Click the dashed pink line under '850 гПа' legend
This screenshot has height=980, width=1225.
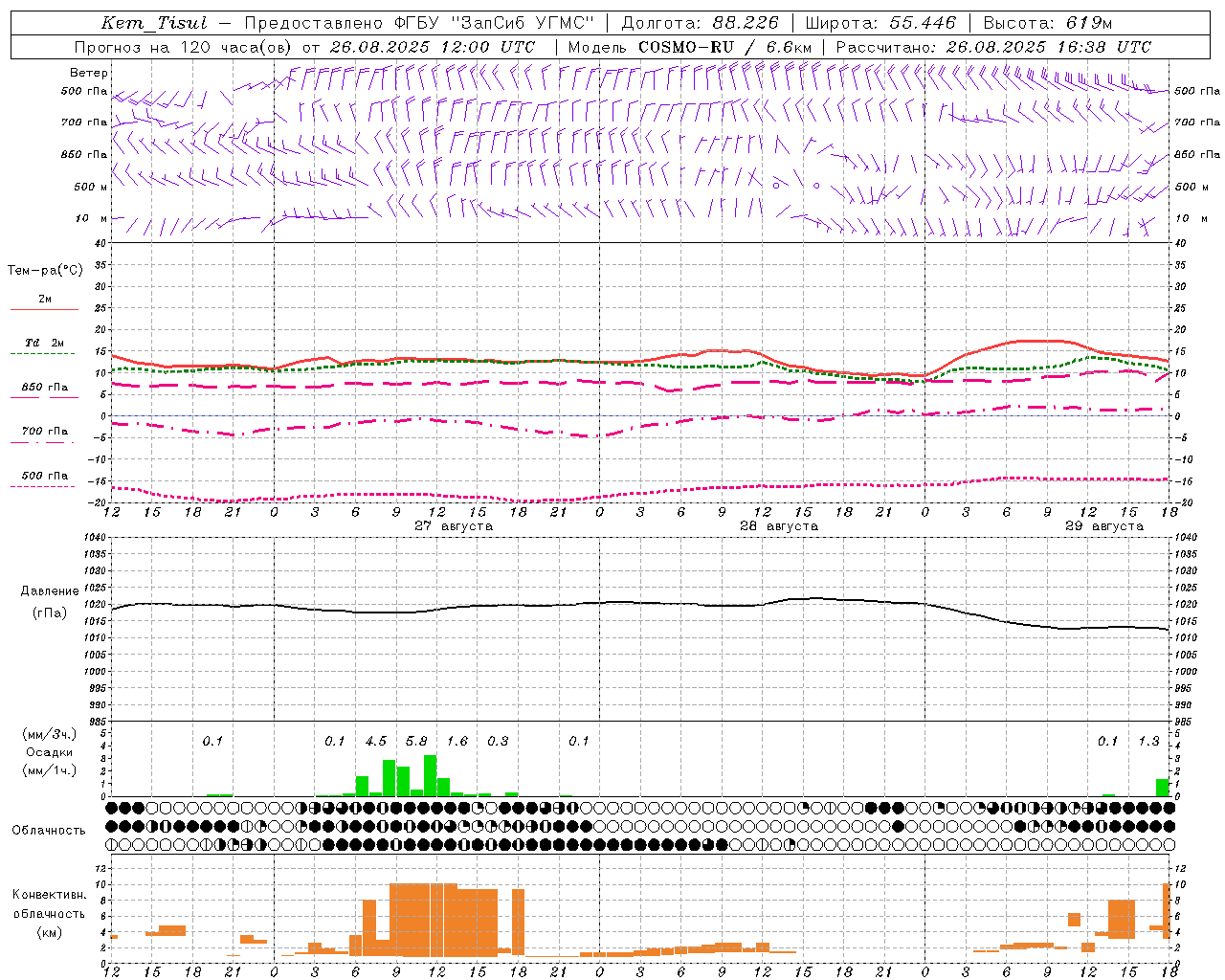pos(44,398)
